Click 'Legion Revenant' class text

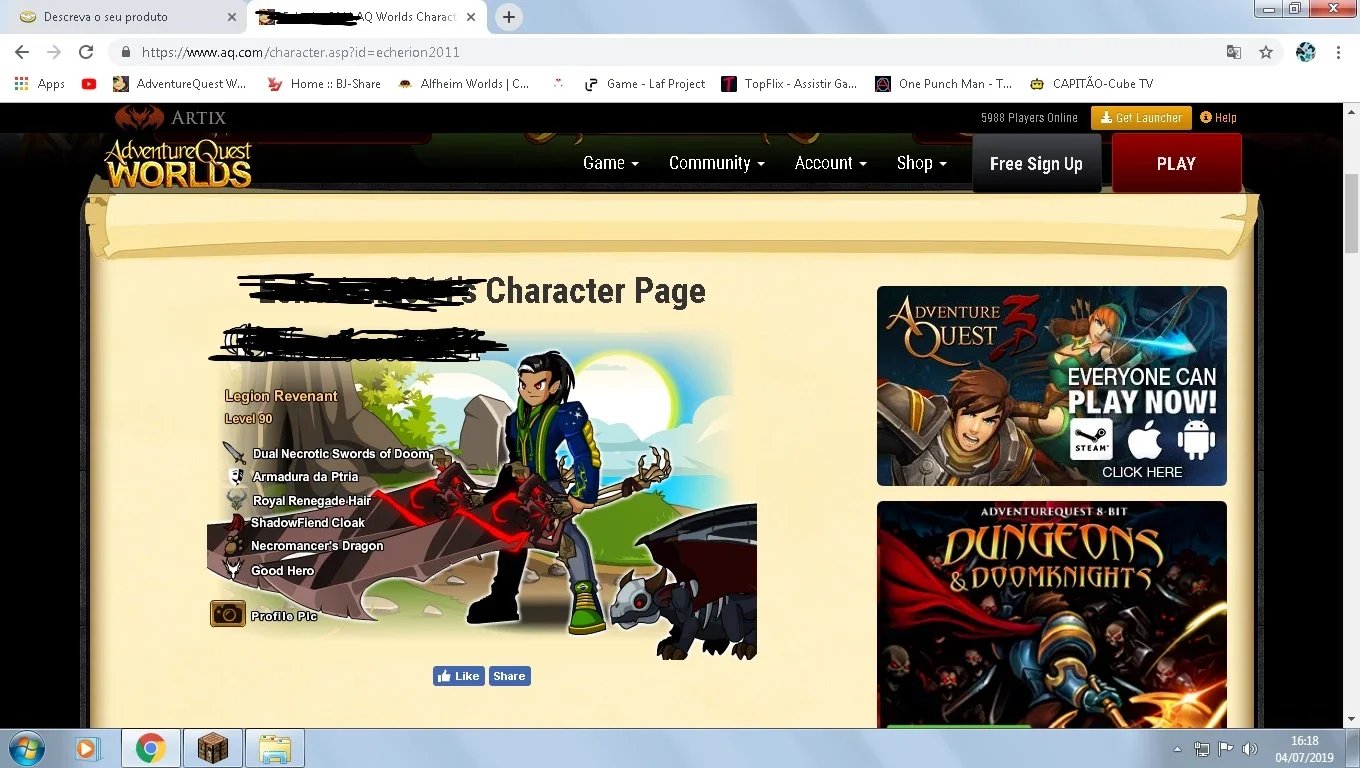pos(281,396)
